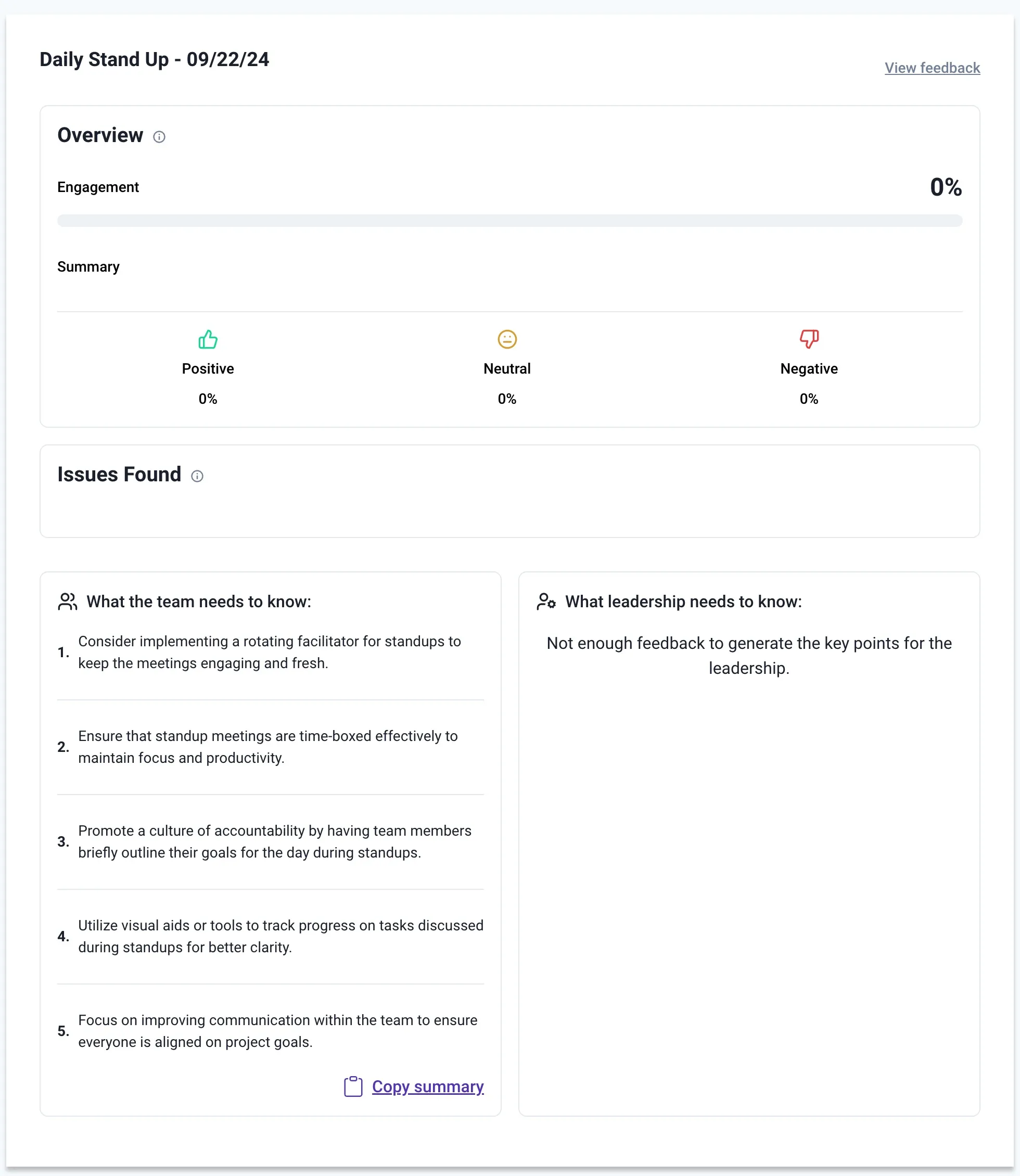Viewport: 1020px width, 1176px height.
Task: Click the leadership user-settings icon
Action: click(546, 602)
